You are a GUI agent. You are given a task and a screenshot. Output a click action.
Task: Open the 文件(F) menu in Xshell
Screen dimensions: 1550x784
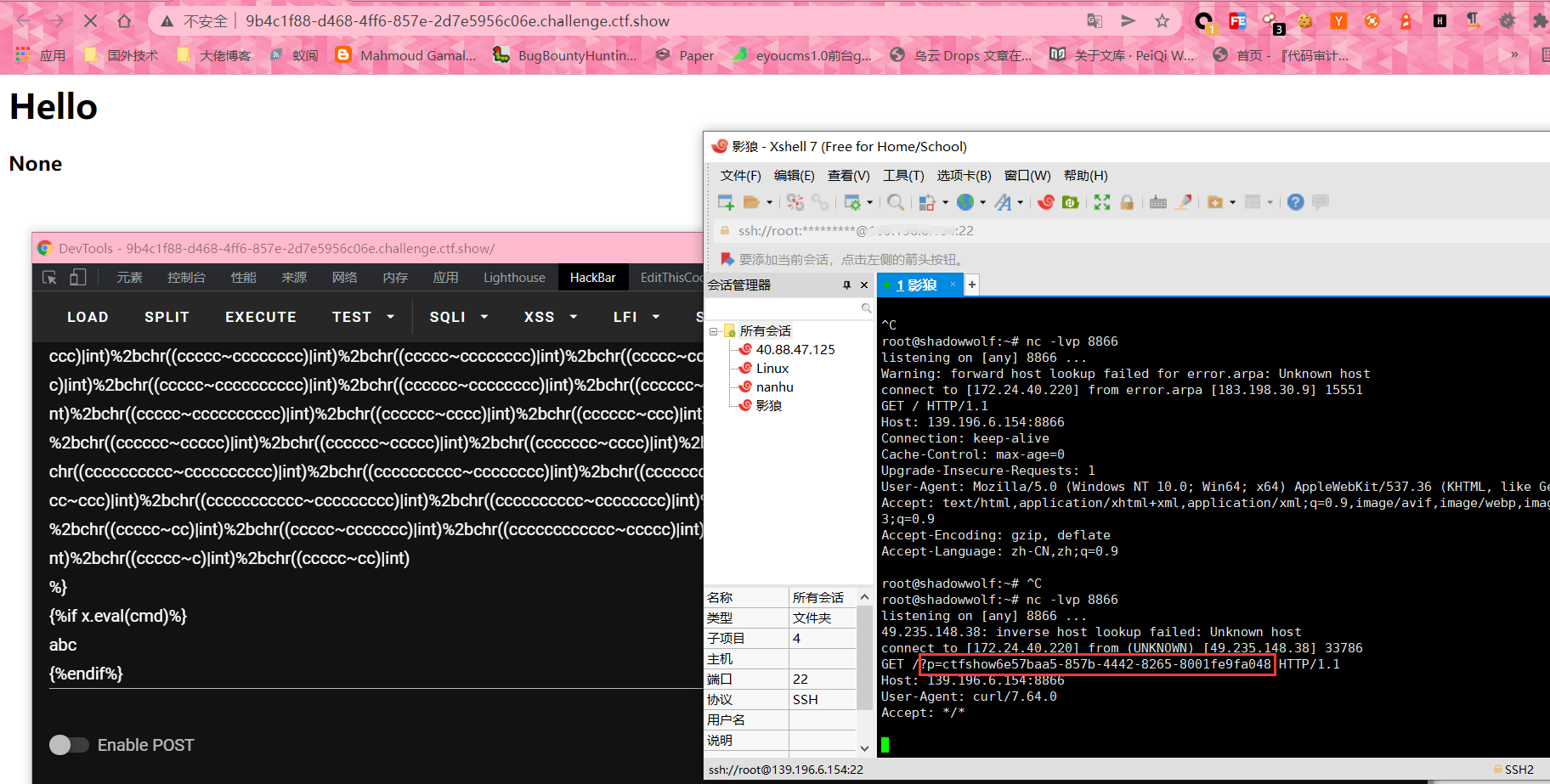click(741, 176)
